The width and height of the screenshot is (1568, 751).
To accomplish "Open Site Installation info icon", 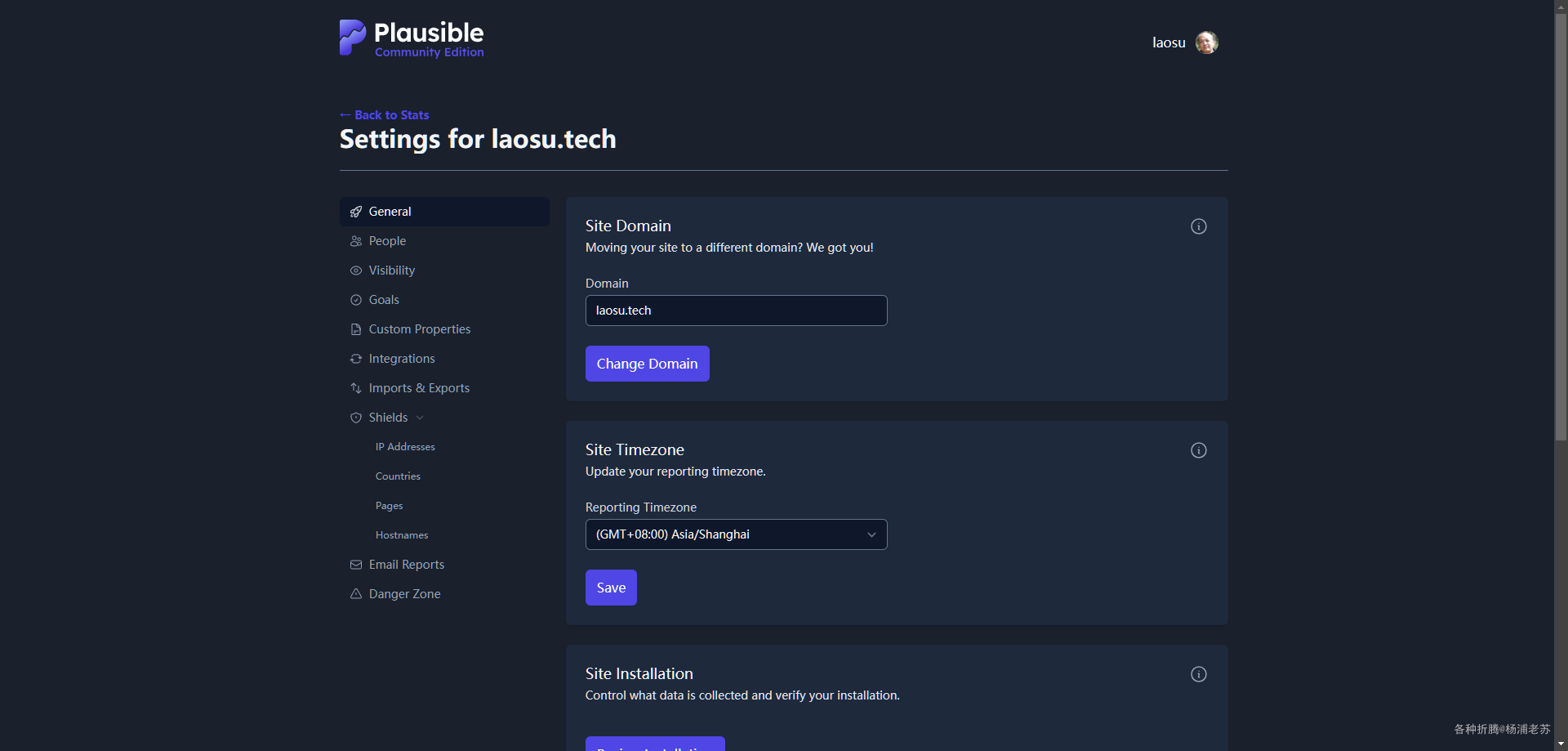I will [x=1198, y=674].
